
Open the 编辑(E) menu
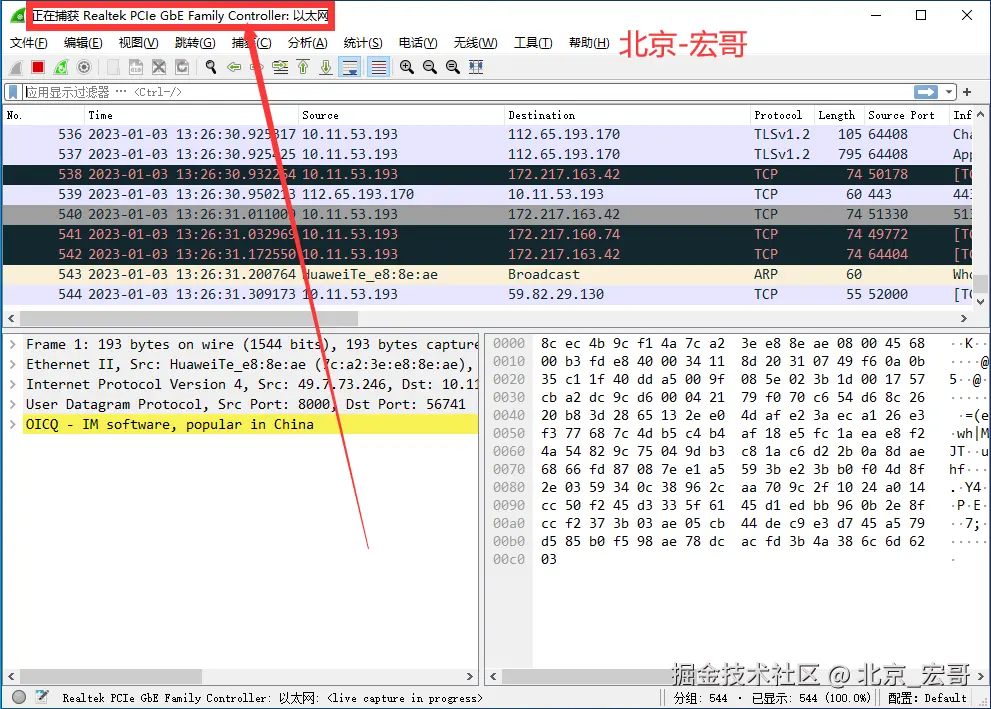(x=83, y=43)
